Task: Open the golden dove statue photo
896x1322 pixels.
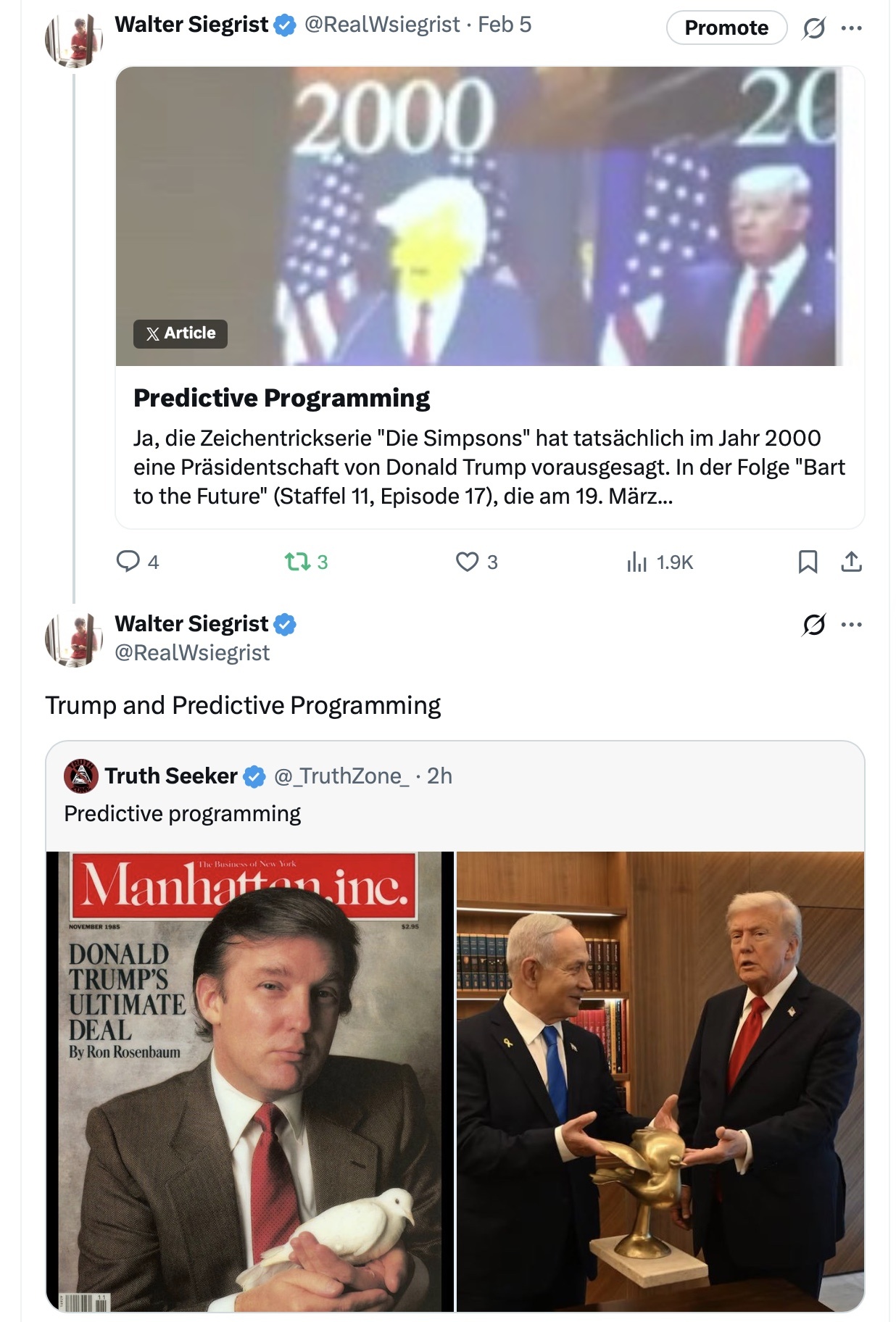Action: pyautogui.click(x=660, y=1081)
